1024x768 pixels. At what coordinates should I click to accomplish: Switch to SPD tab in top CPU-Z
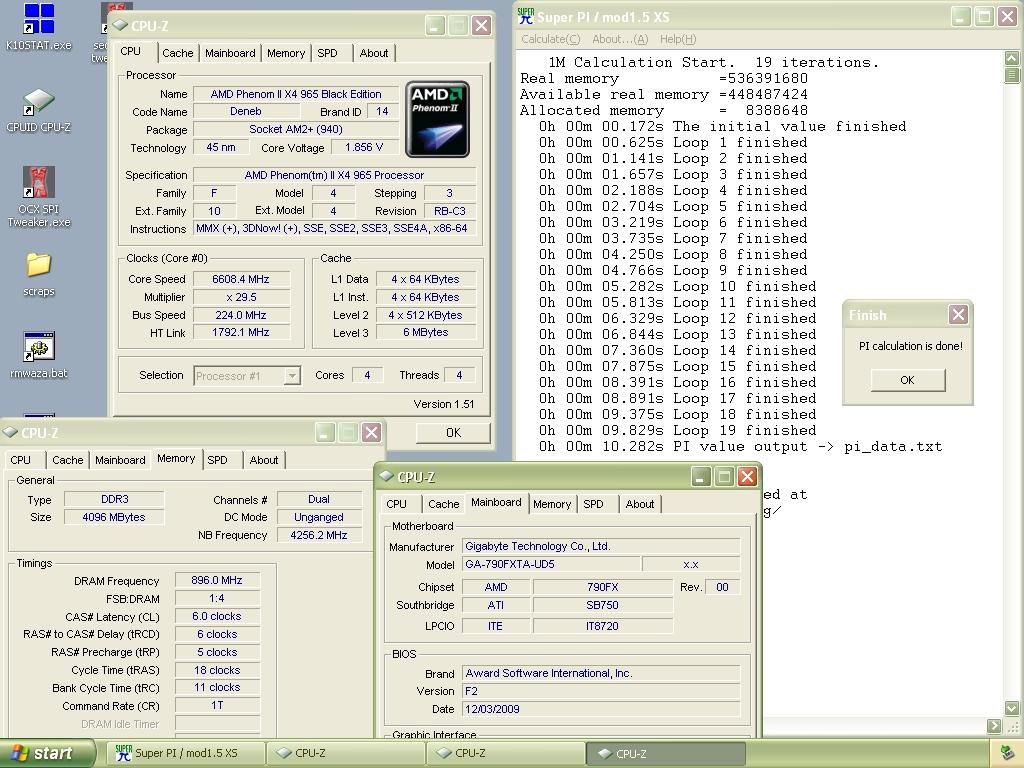coord(327,53)
